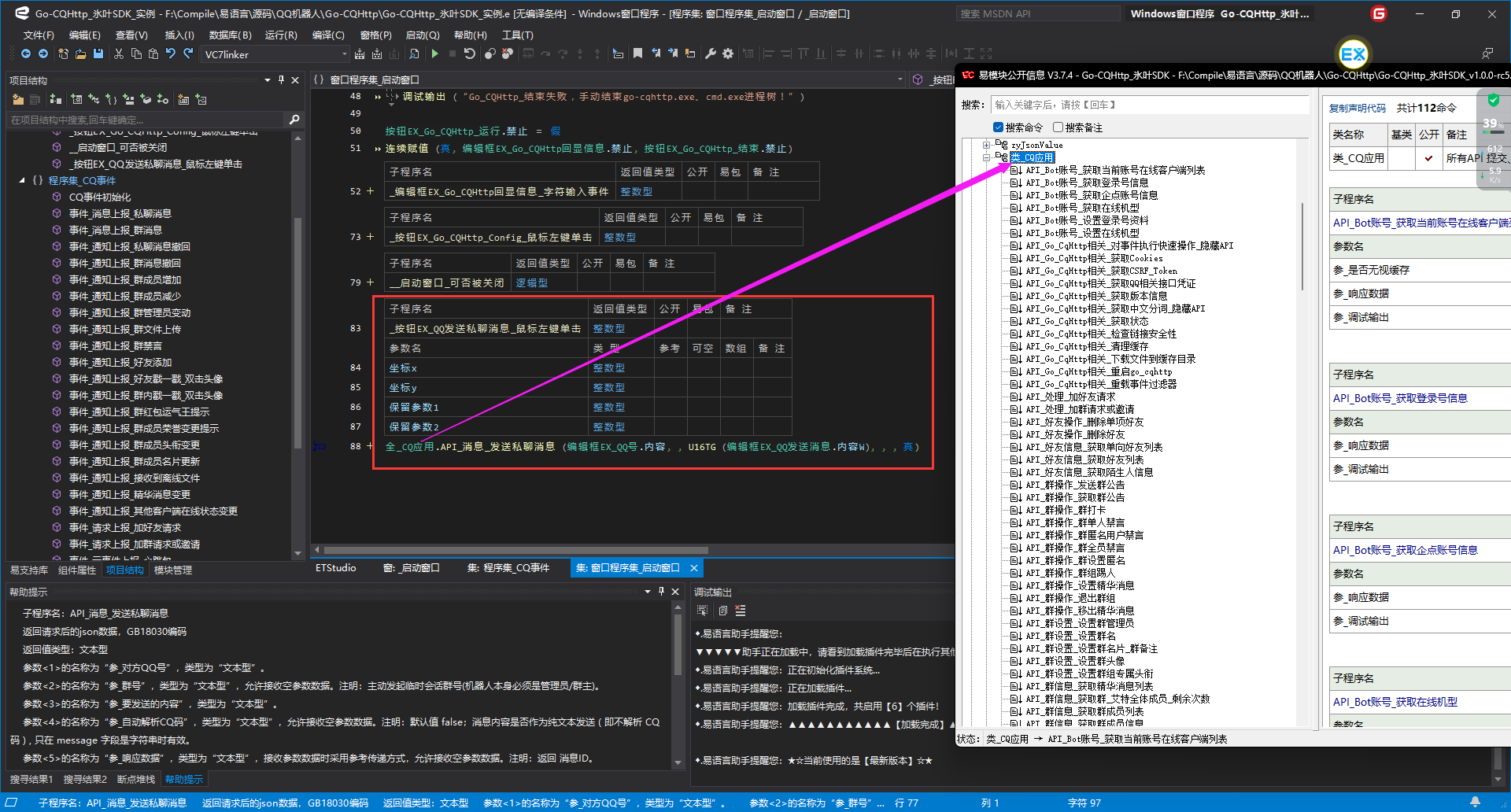Switch to the 模块管理 tab
Viewport: 1511px width, 812px height.
pos(173,570)
